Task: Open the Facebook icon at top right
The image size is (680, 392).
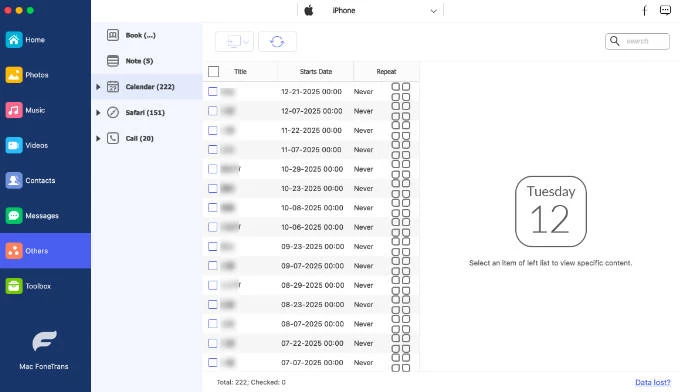Action: point(645,10)
